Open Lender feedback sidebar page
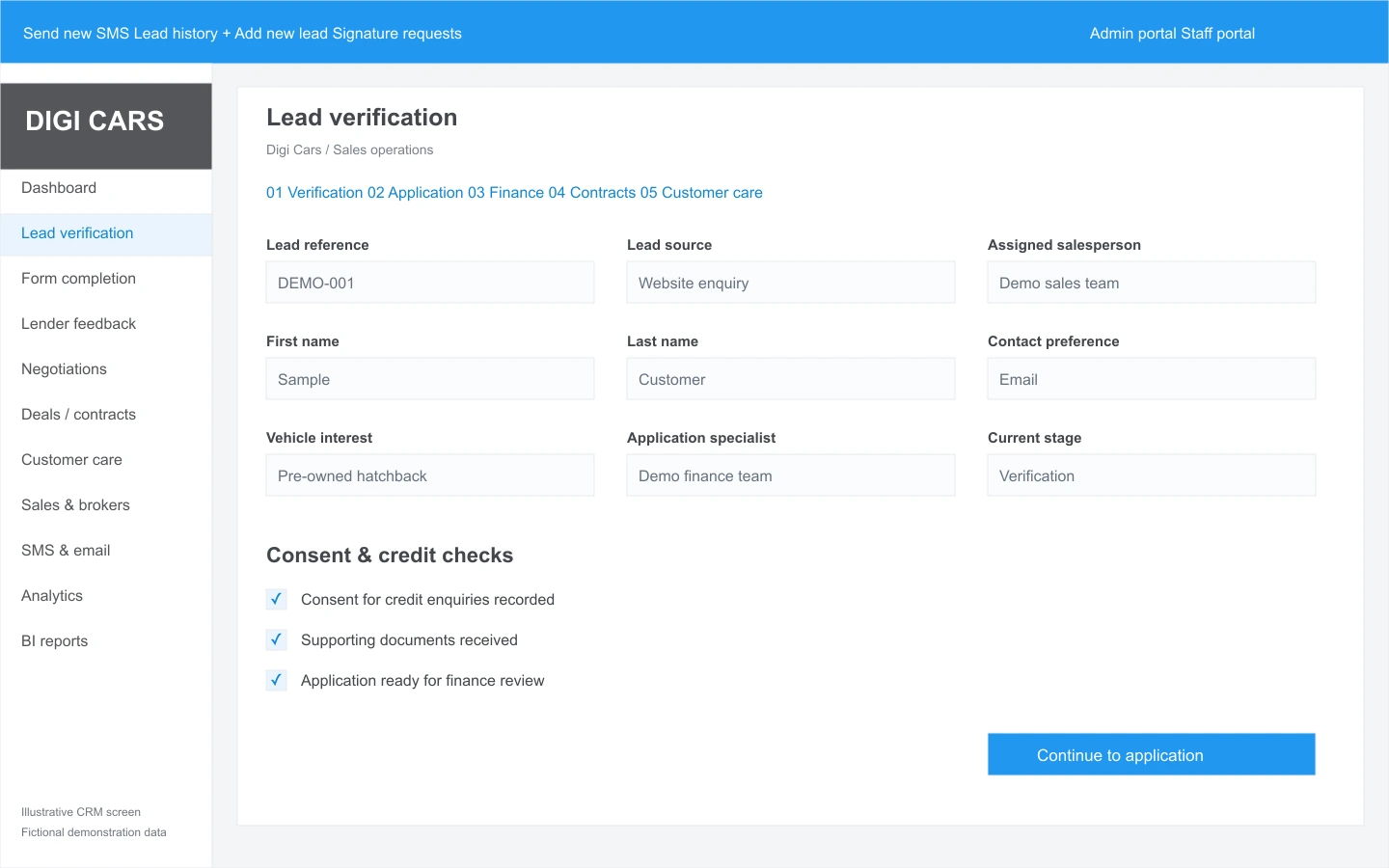The width and height of the screenshot is (1389, 868). coord(106,324)
